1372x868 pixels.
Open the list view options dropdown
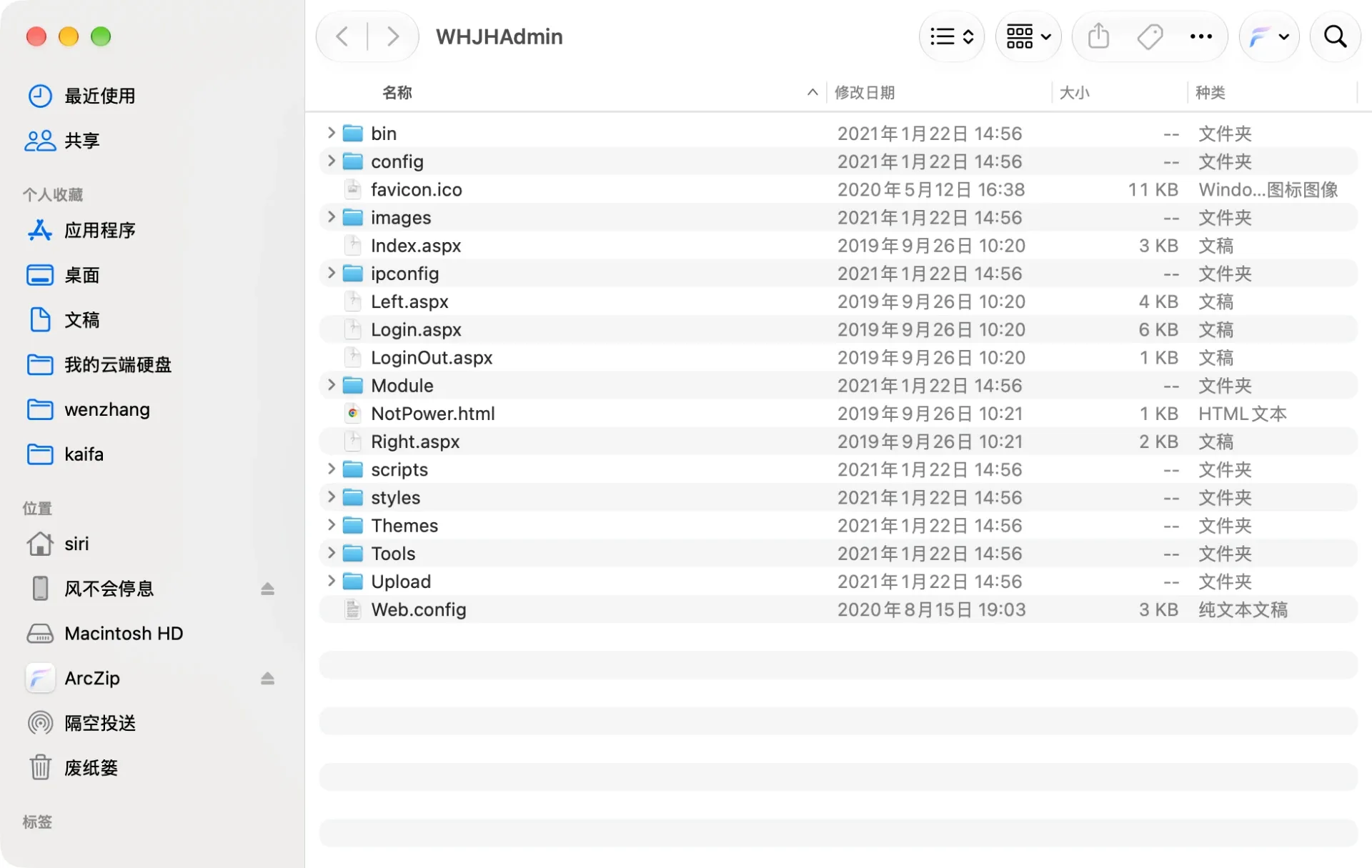click(952, 36)
